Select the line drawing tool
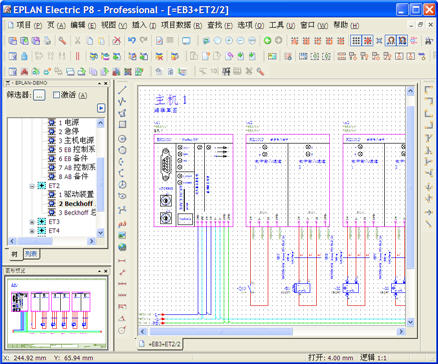The width and height of the screenshot is (438, 364). (122, 90)
